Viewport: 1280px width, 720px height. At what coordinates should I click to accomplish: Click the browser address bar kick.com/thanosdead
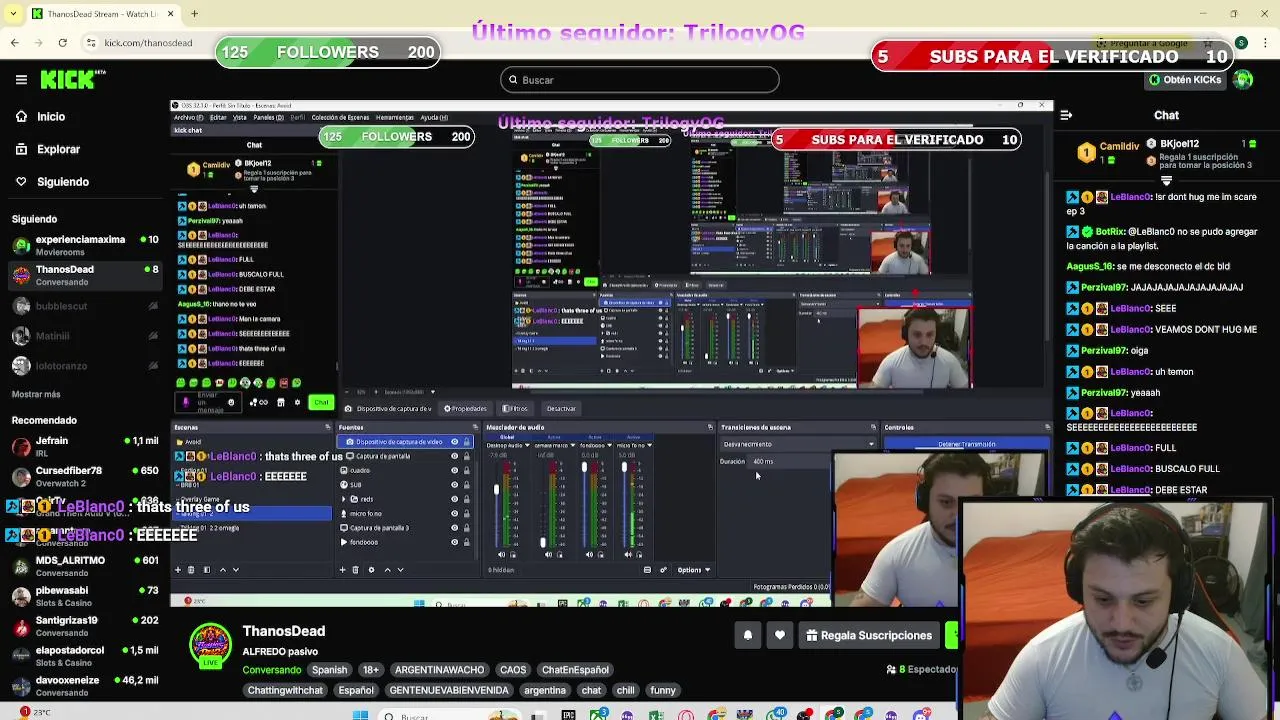(x=148, y=43)
